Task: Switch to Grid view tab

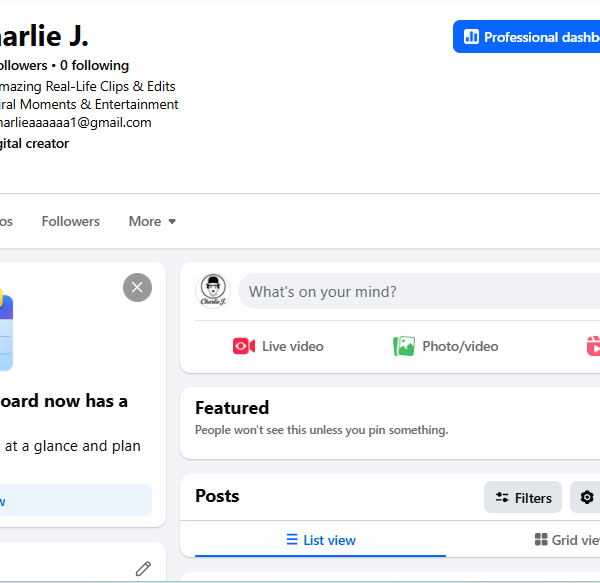Action: 567,540
